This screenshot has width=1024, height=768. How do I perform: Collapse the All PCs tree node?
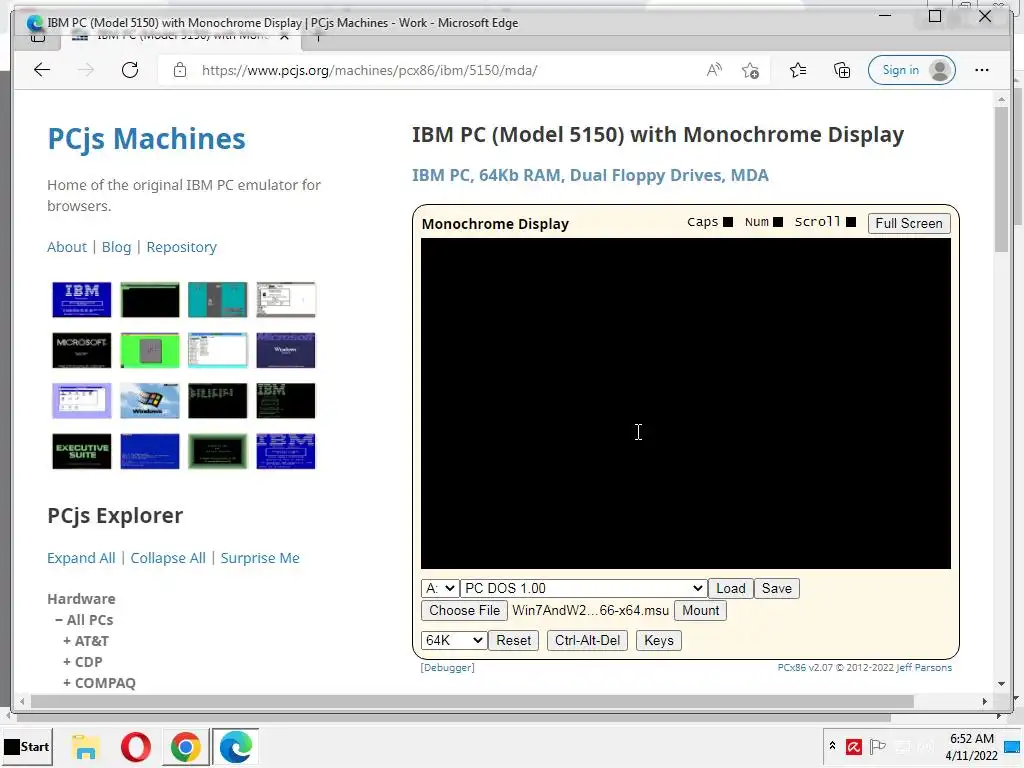pos(84,620)
